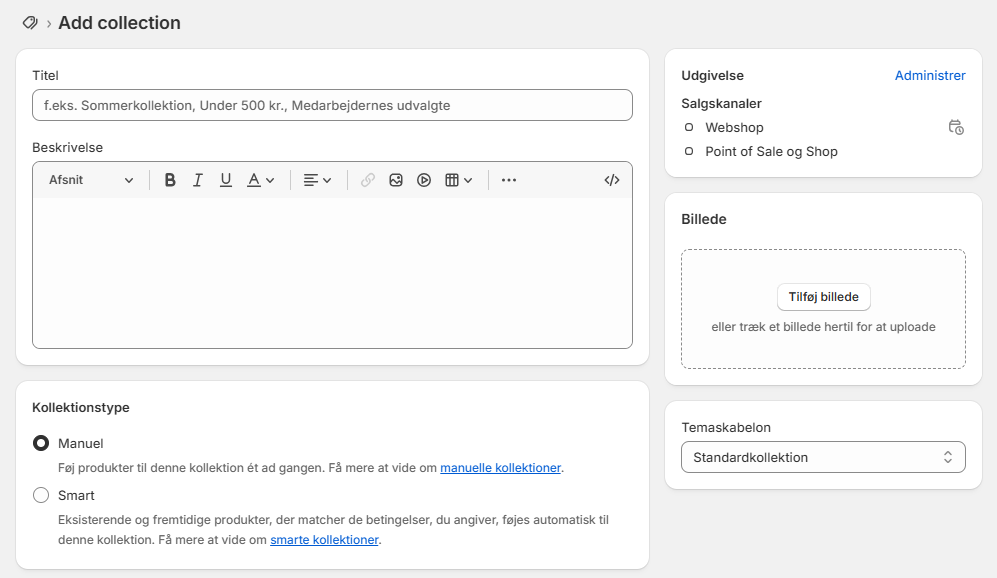
Task: Apply underline formatting
Action: tap(226, 180)
